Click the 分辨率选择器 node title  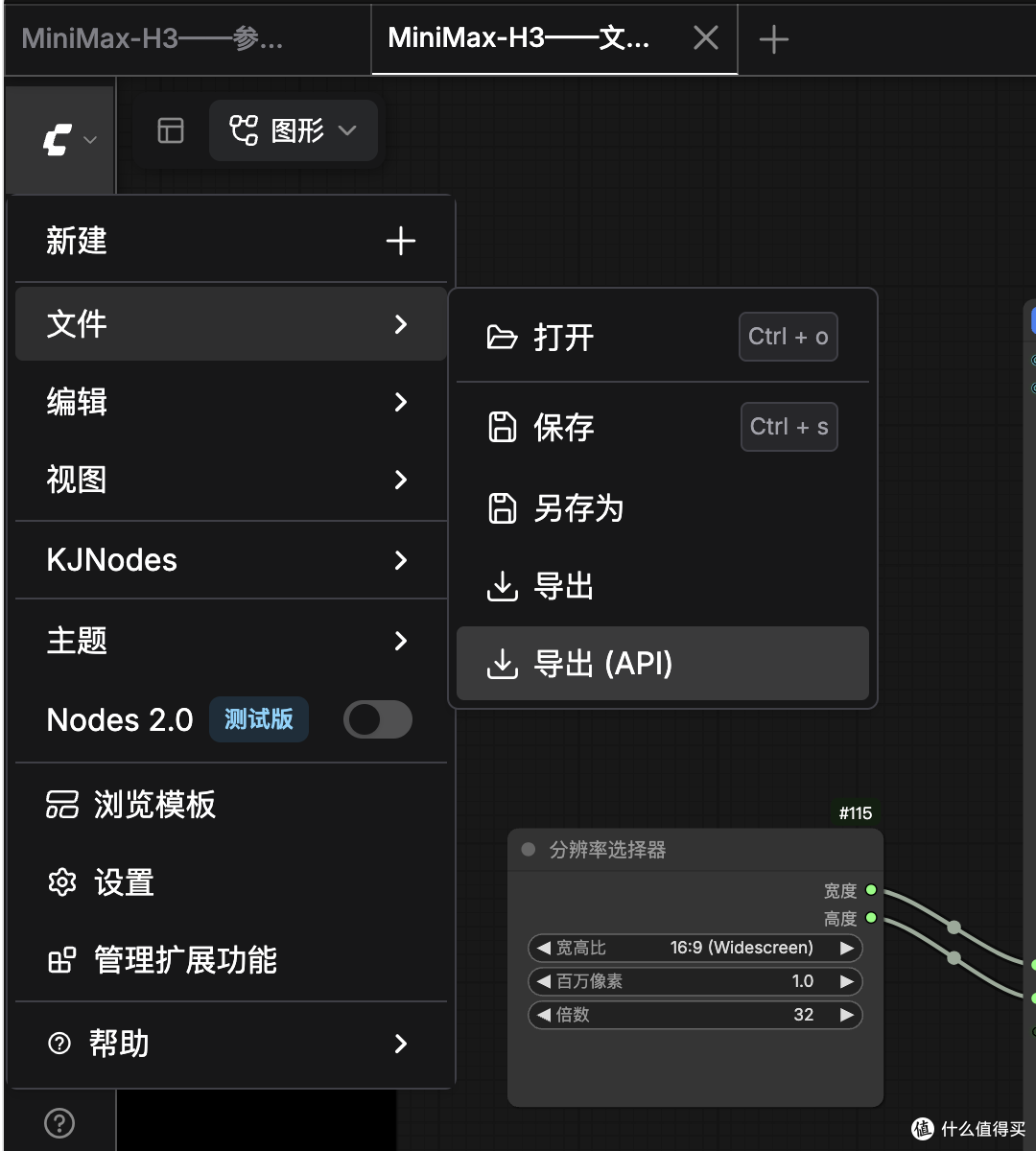click(x=607, y=850)
